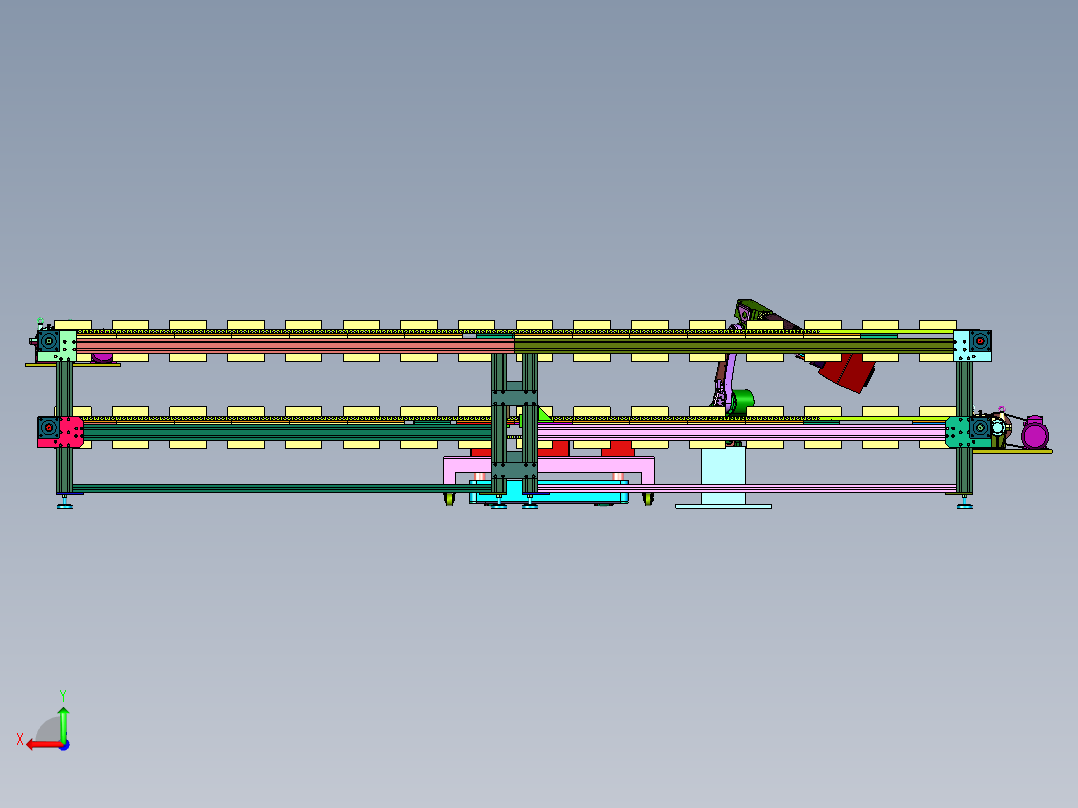Select the pink lower conveyor beam
1078x808 pixels.
pyautogui.click(x=741, y=433)
